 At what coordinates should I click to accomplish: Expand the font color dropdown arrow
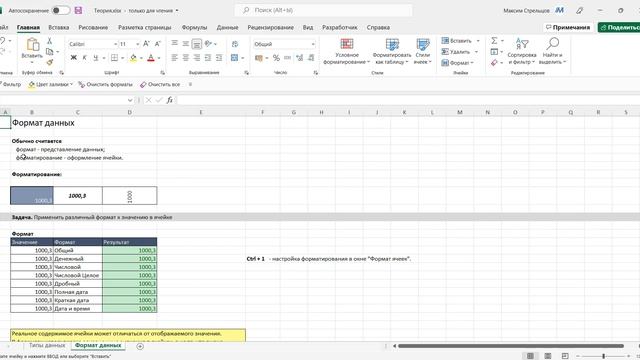pos(159,58)
